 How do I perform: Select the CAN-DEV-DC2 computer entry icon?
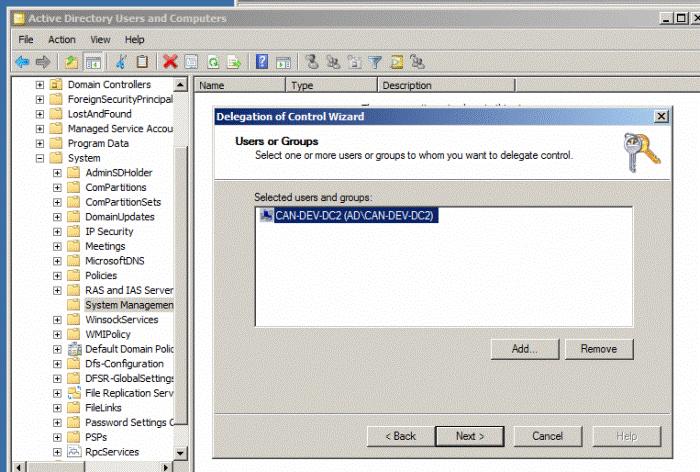tap(267, 215)
